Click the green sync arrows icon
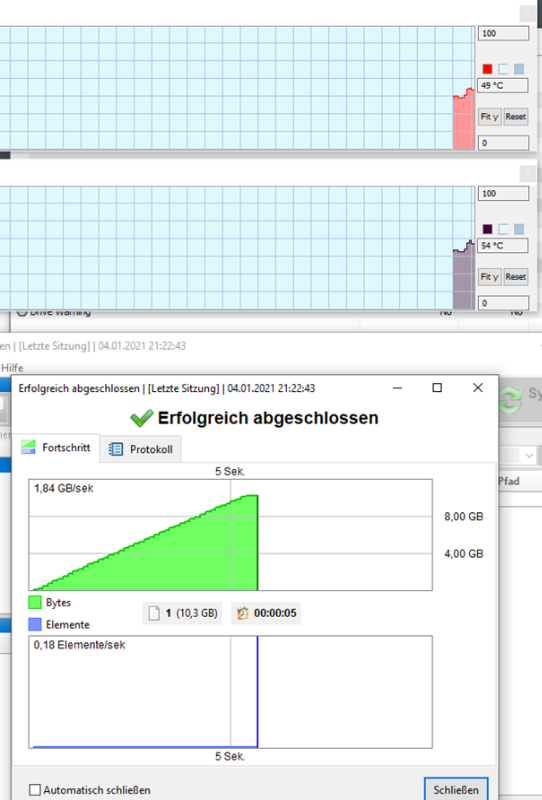Screen dimensions: 542x800 pos(511,399)
